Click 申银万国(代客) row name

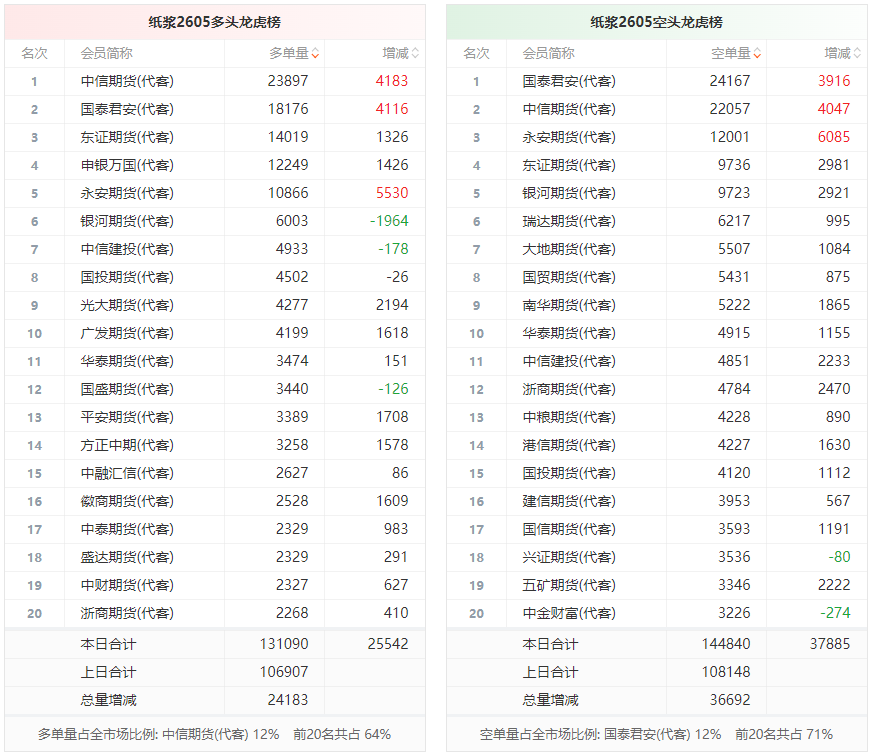pos(127,165)
